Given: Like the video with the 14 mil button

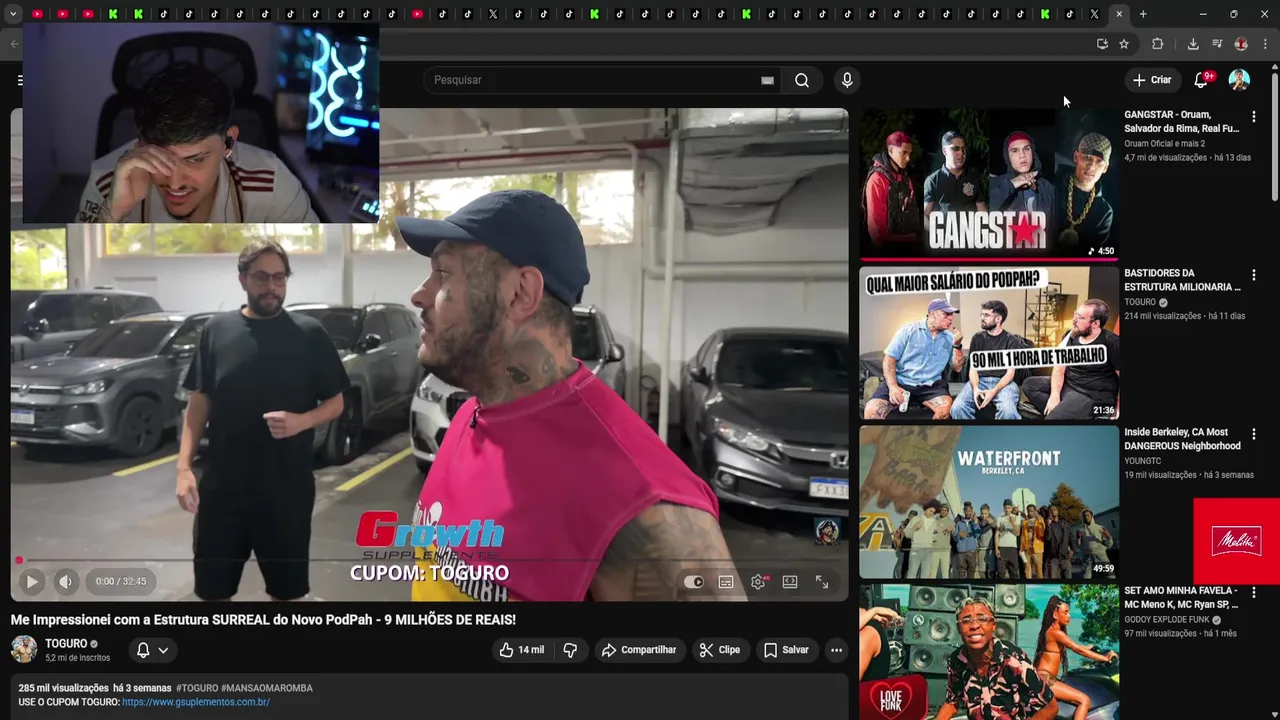Looking at the screenshot, I should pyautogui.click(x=521, y=650).
